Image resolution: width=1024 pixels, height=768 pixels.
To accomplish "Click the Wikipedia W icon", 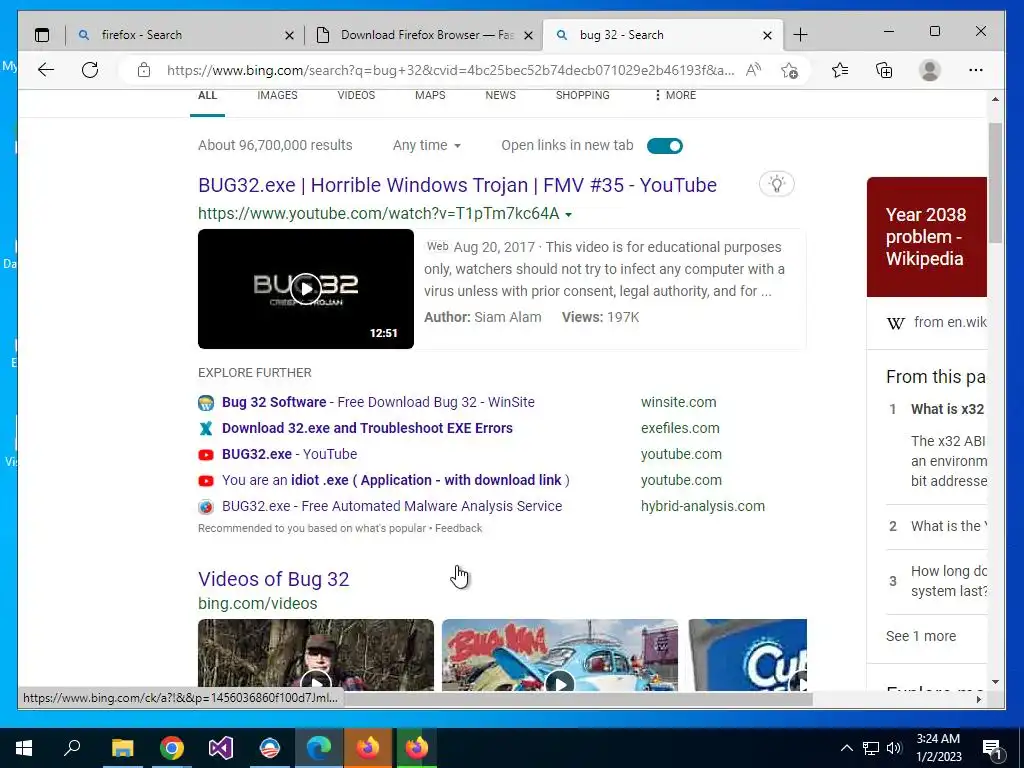I will [x=895, y=323].
